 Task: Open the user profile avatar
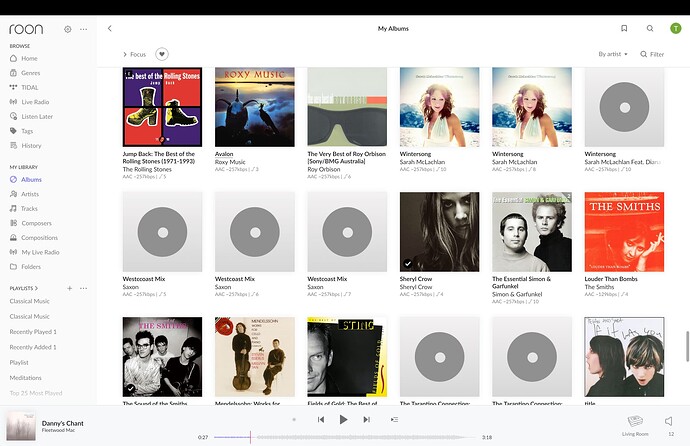[x=675, y=29]
